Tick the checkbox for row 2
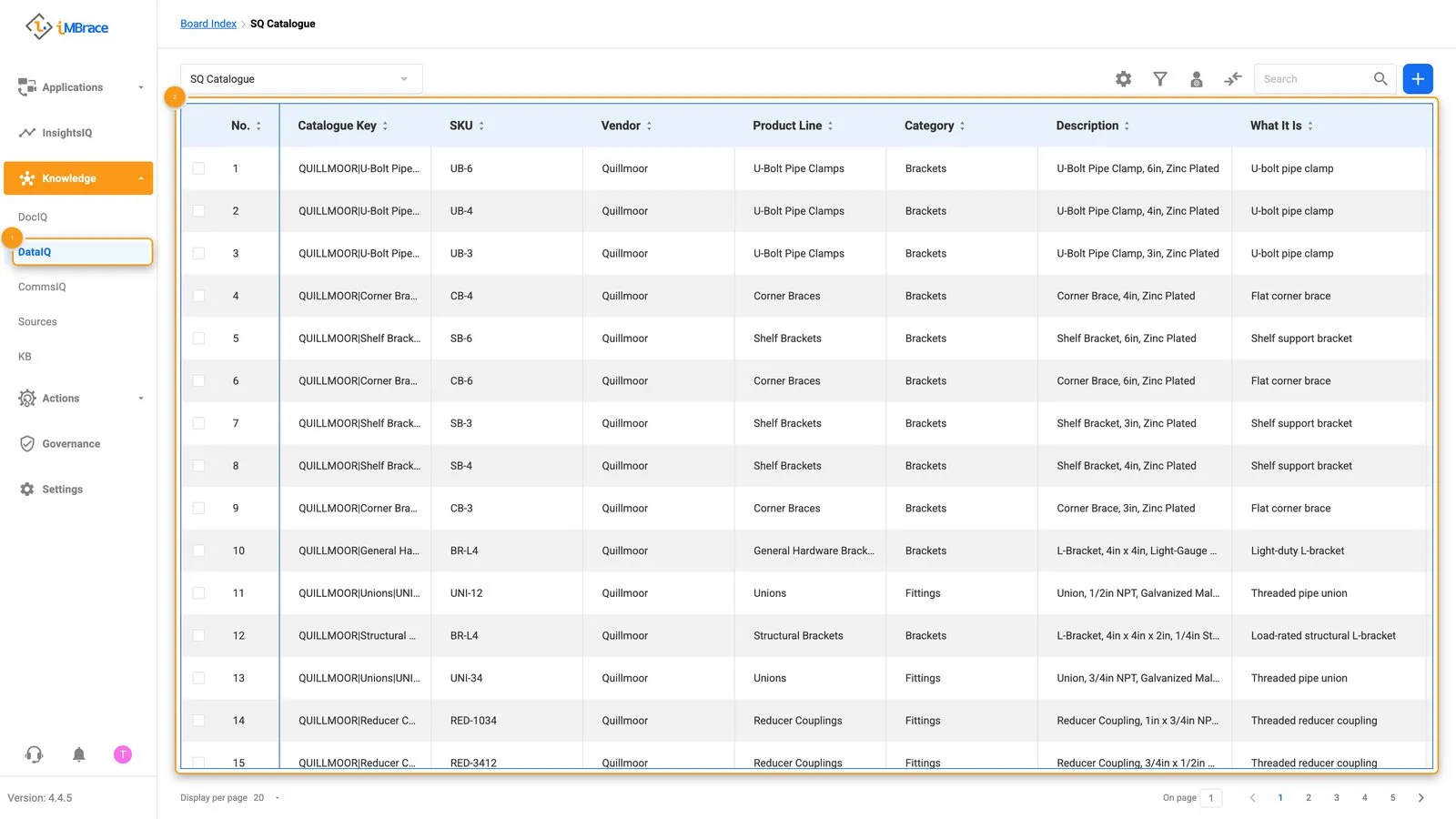 coord(198,211)
